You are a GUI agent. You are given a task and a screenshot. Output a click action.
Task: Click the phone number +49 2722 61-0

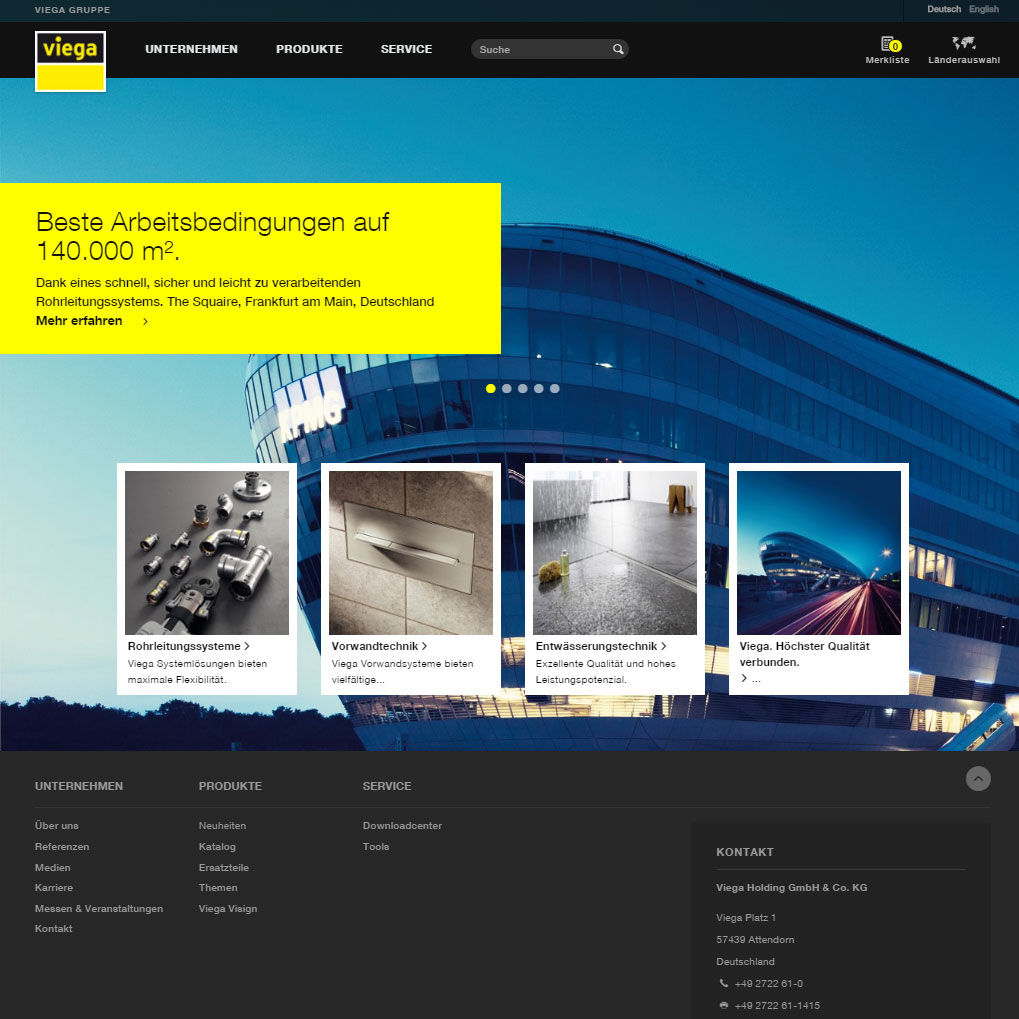(769, 984)
